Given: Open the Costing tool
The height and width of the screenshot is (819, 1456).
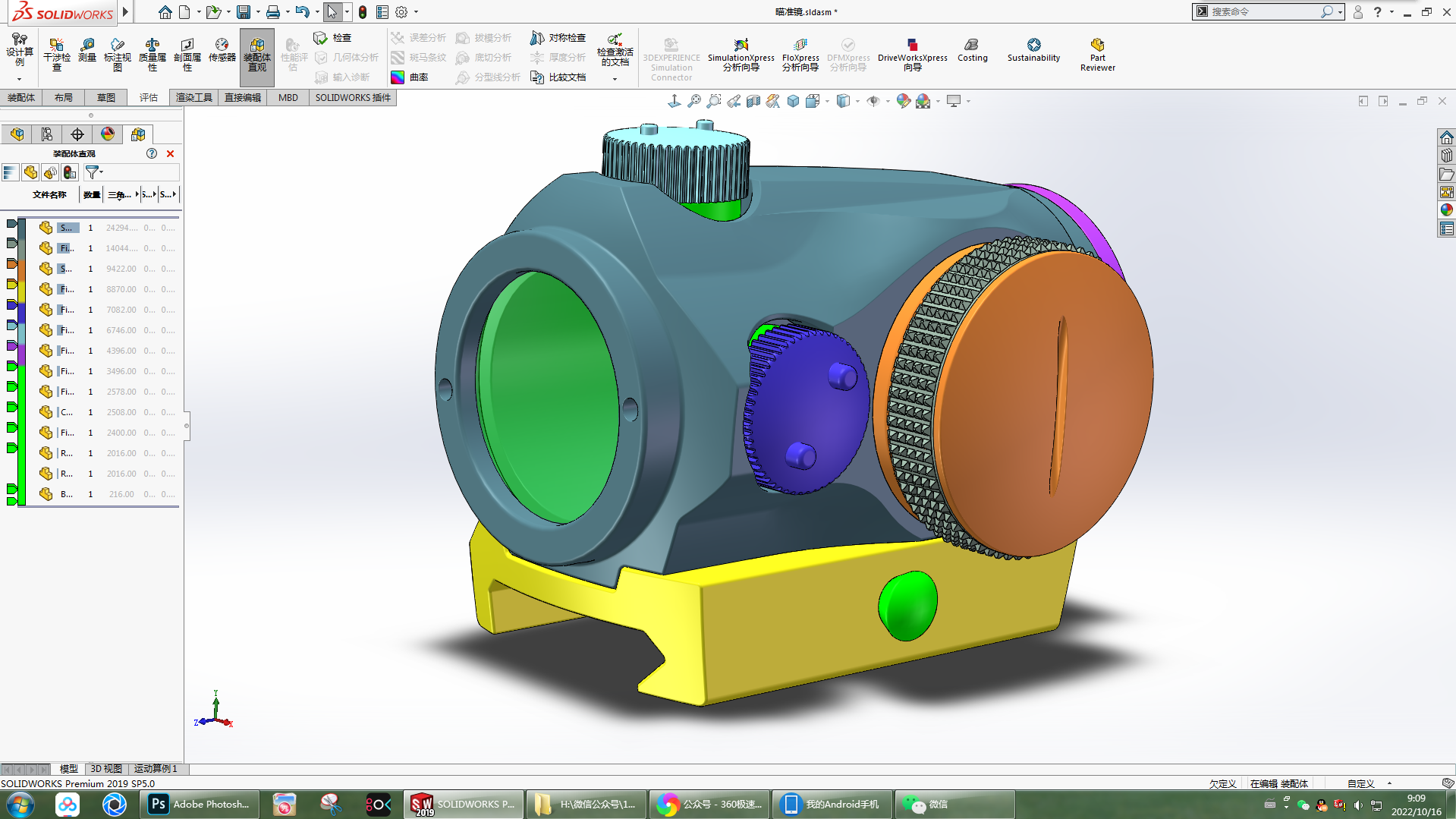Looking at the screenshot, I should pyautogui.click(x=972, y=51).
